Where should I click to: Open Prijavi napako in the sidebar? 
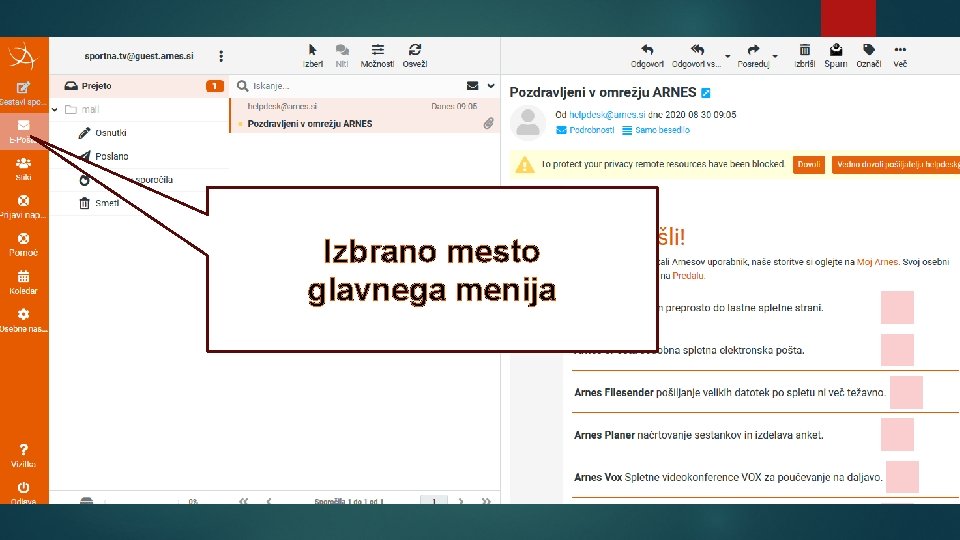(23, 207)
